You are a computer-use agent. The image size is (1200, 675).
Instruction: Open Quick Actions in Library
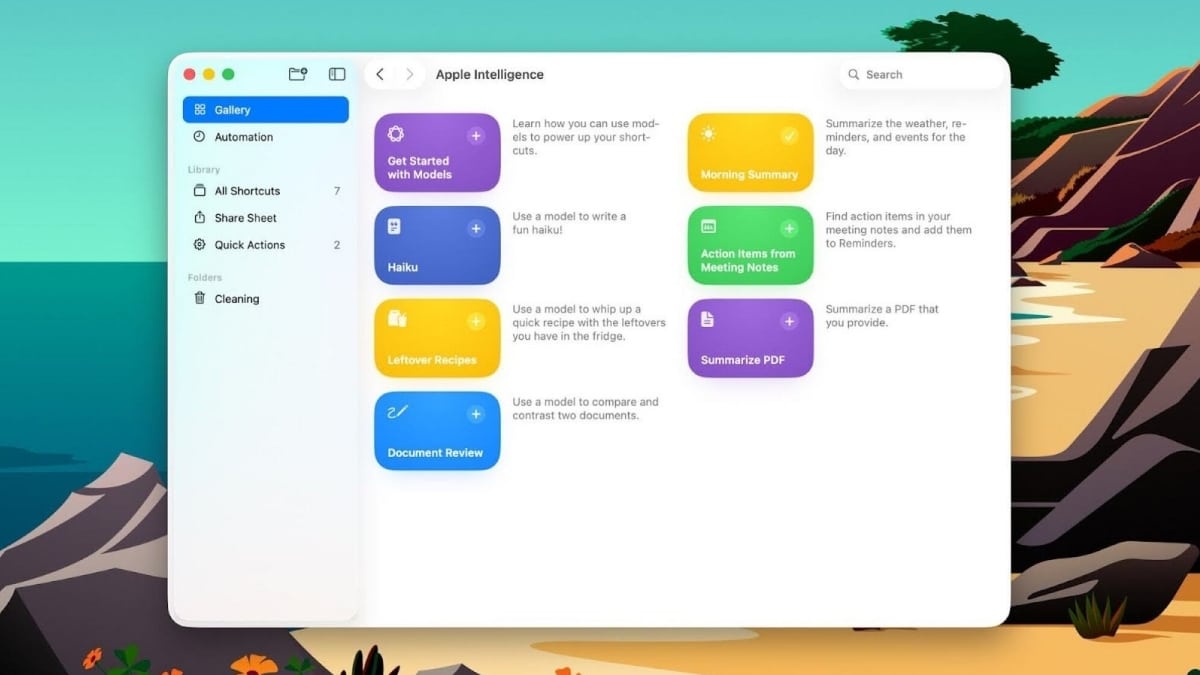[x=265, y=245]
